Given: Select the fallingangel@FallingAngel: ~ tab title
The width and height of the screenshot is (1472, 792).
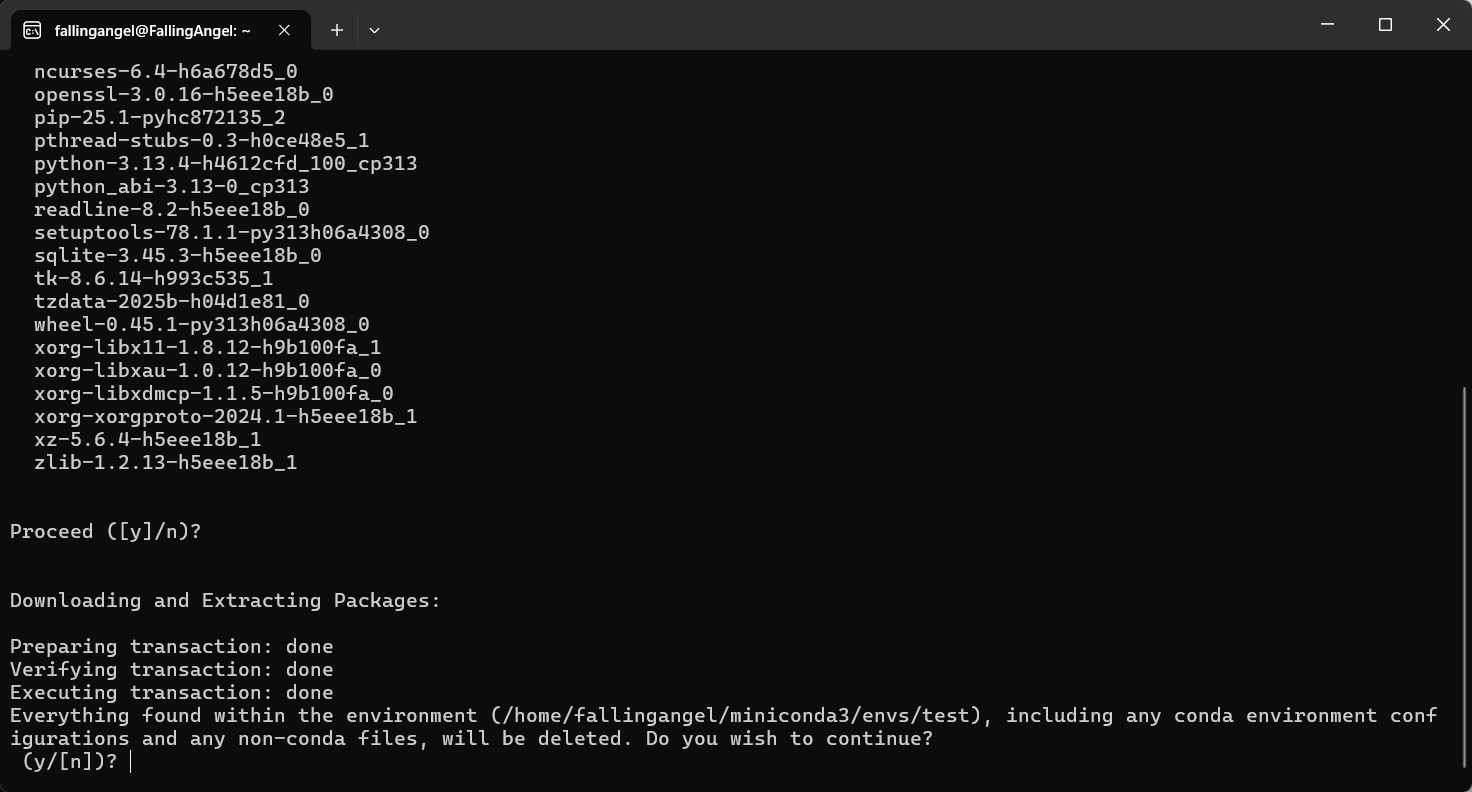Looking at the screenshot, I should tap(153, 31).
